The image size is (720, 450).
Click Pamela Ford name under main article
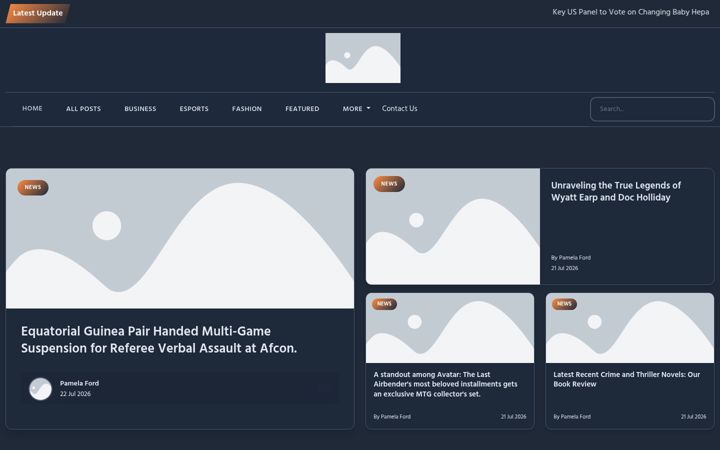tap(79, 383)
